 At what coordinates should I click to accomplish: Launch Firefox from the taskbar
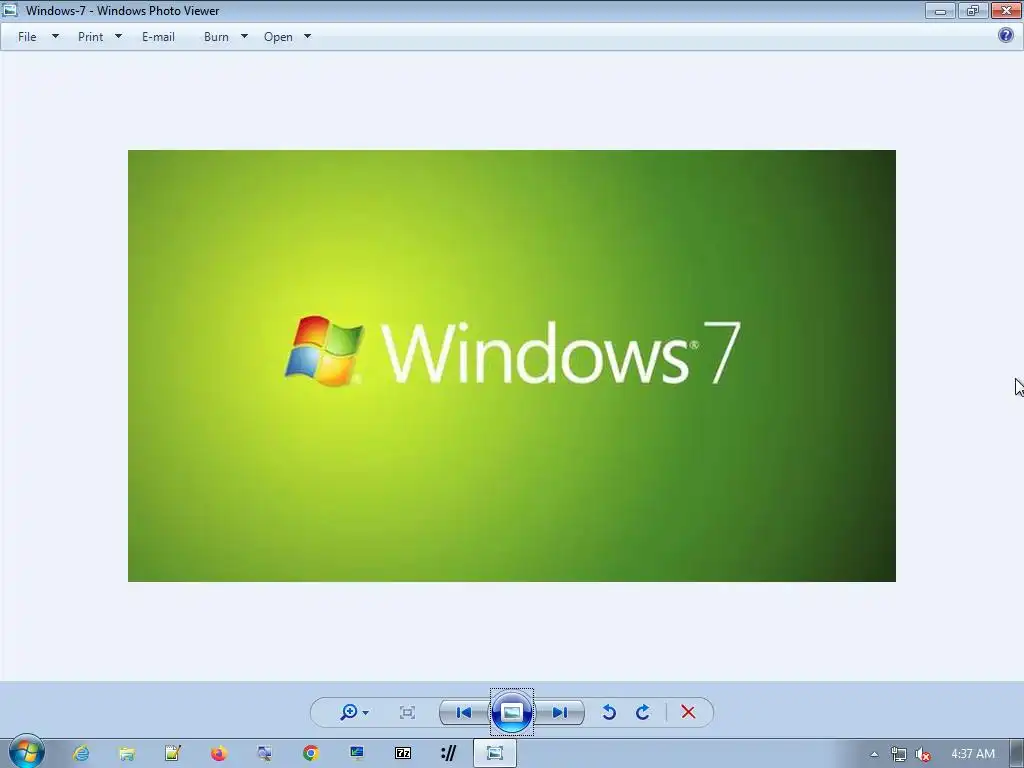[x=219, y=754]
